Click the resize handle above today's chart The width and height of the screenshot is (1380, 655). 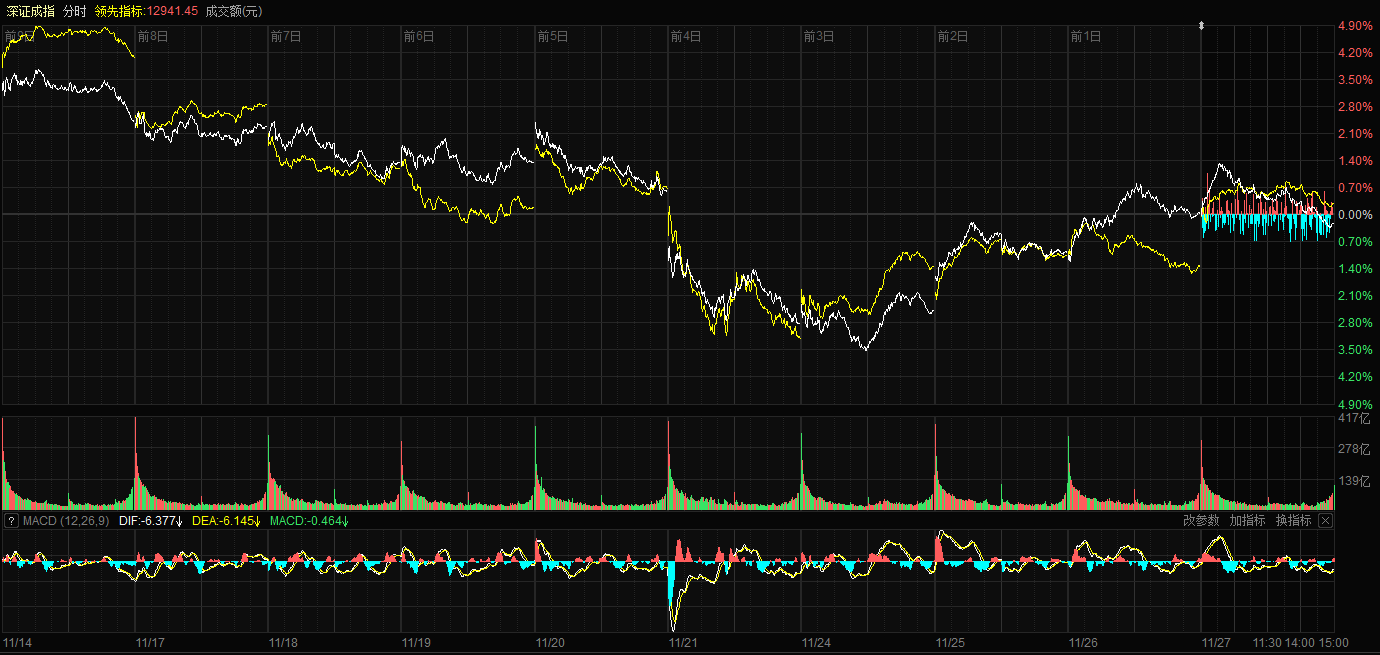(1202, 24)
